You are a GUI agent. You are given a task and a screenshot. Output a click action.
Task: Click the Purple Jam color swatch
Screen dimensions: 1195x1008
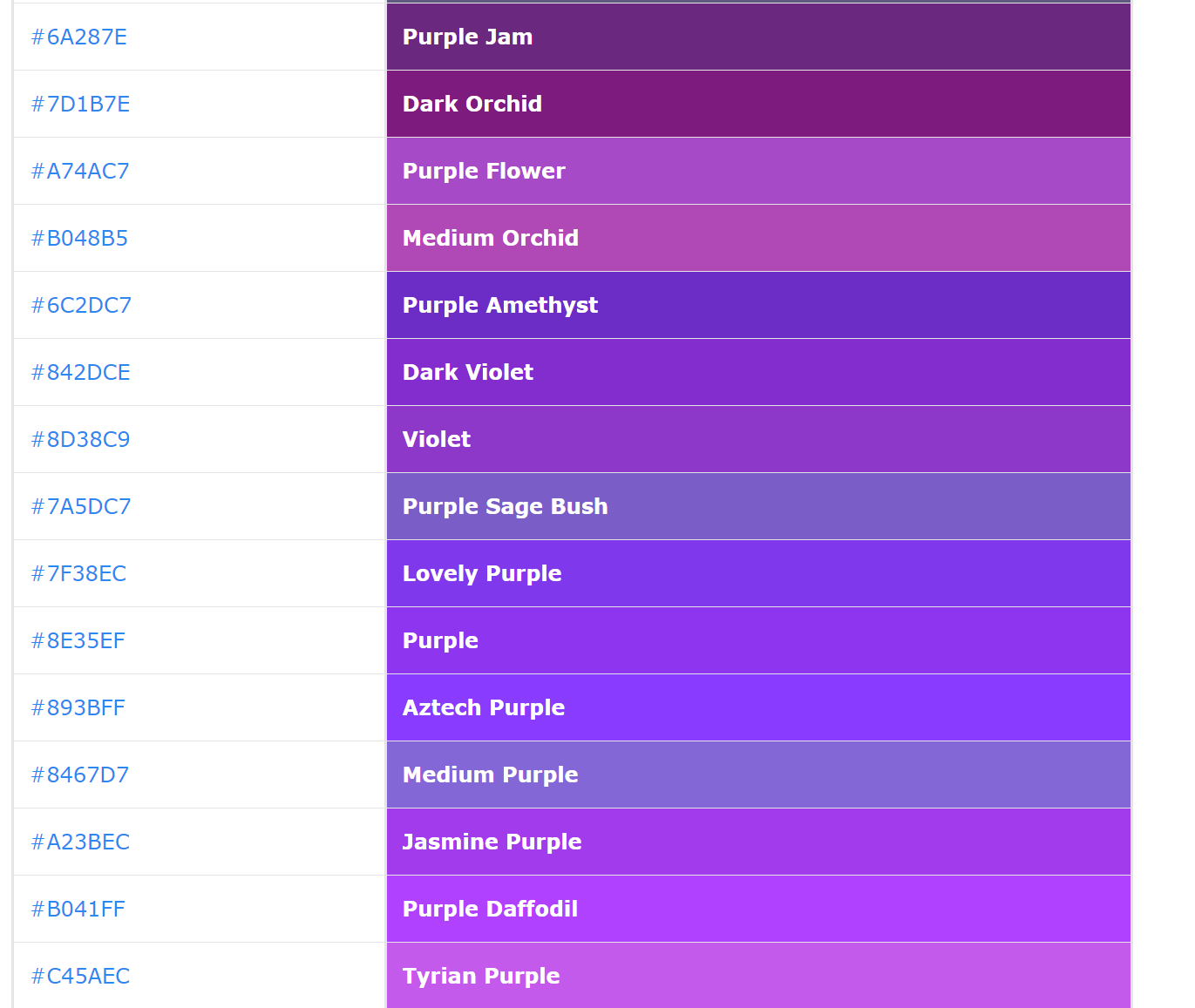click(x=758, y=37)
